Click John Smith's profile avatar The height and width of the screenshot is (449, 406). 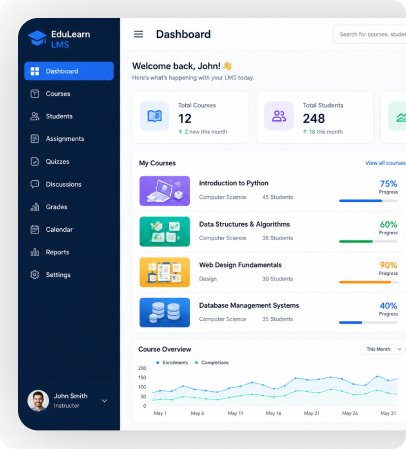tap(38, 400)
